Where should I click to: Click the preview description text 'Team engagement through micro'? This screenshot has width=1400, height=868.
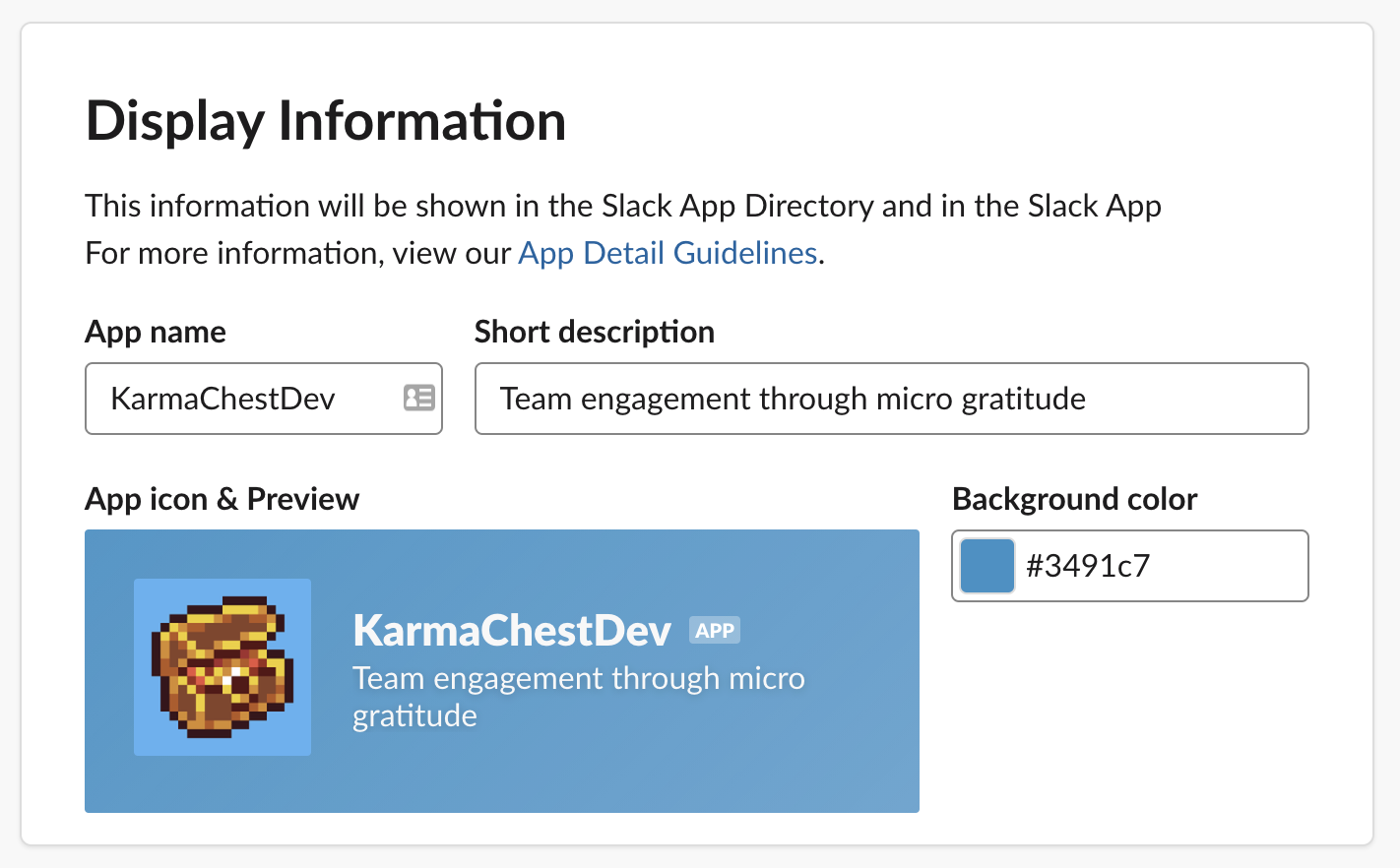tap(579, 678)
